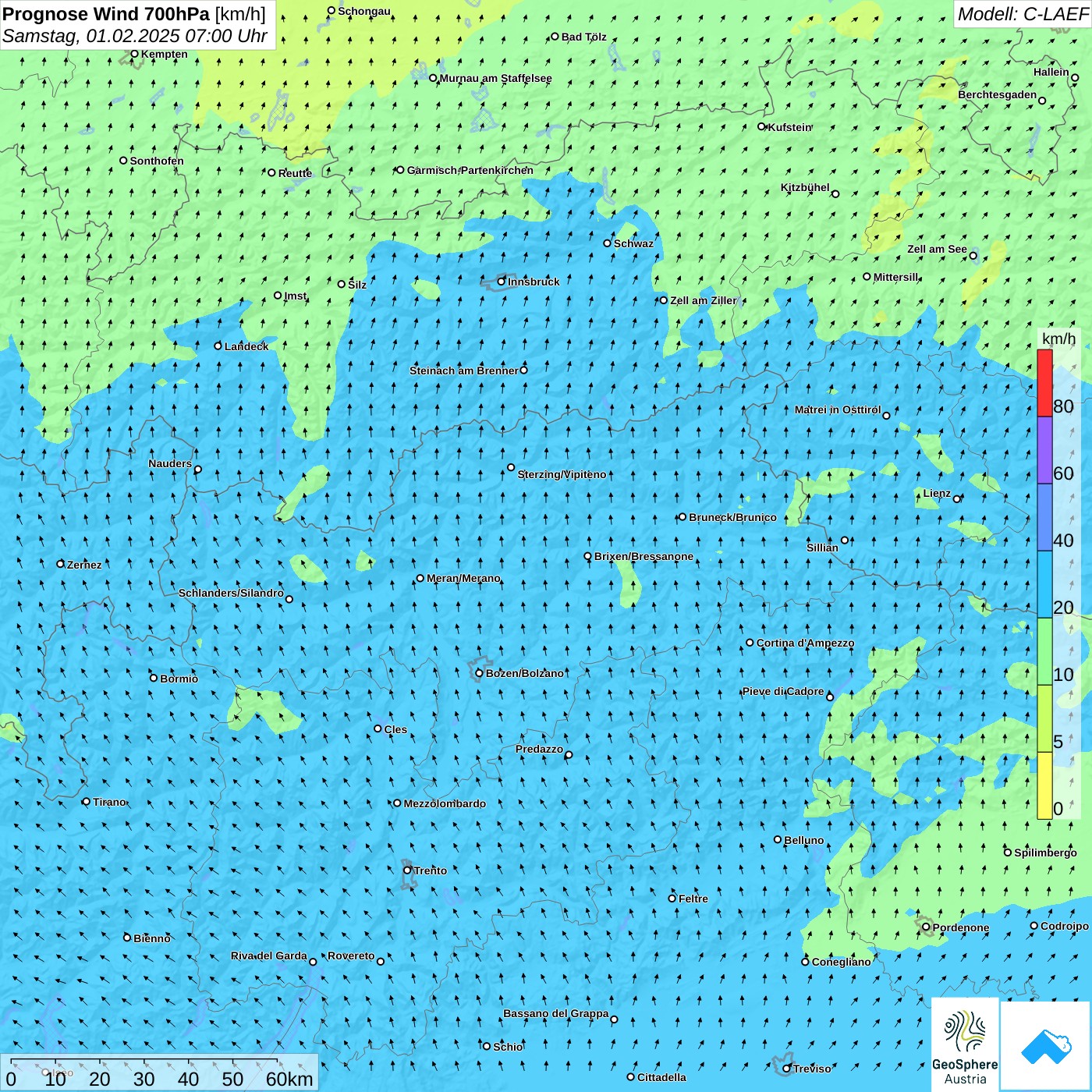This screenshot has width=1092, height=1092.
Task: Click the Riva del Garda label
Action: tap(269, 955)
